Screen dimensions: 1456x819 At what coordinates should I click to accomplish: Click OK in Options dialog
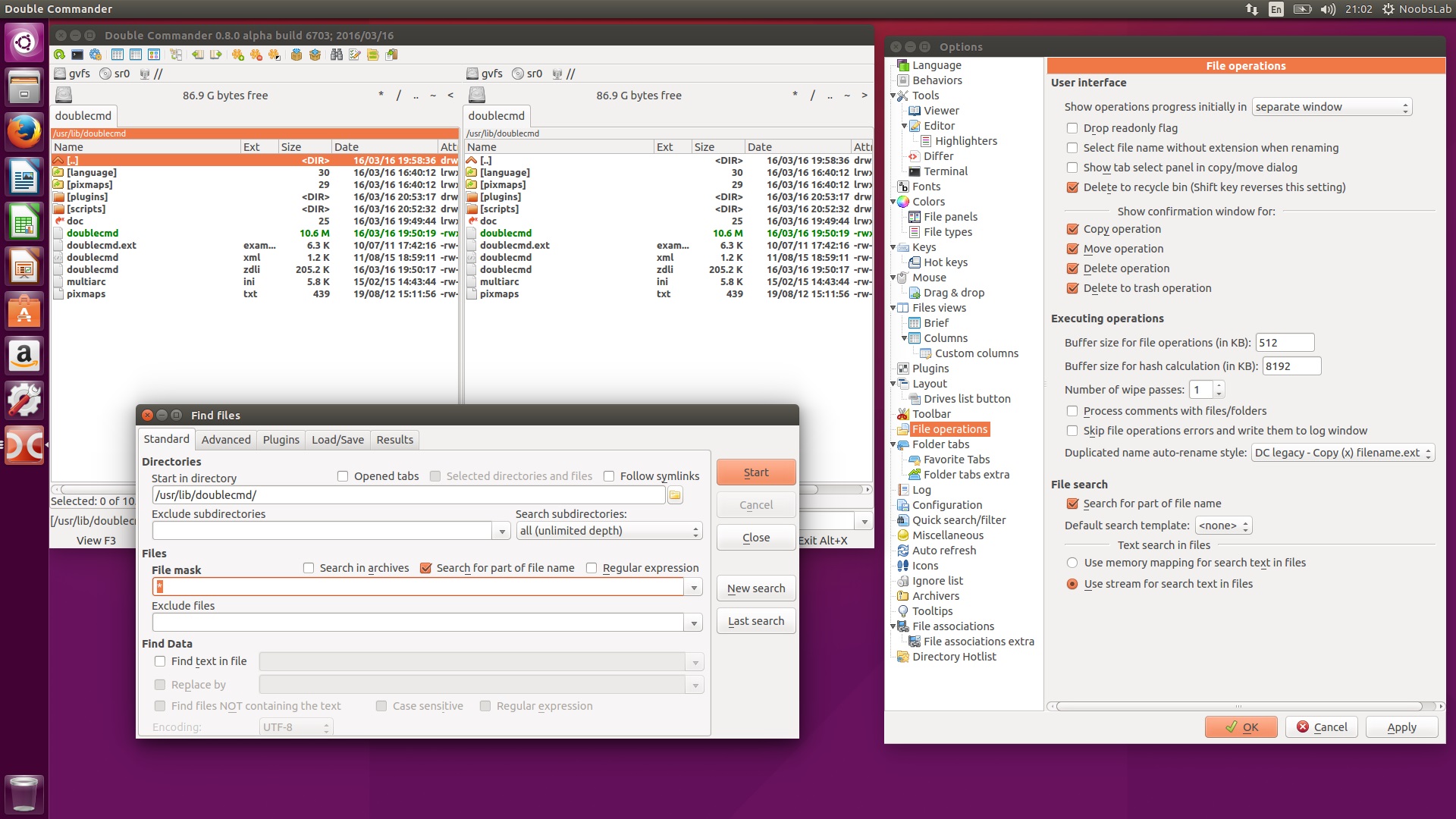point(1241,727)
